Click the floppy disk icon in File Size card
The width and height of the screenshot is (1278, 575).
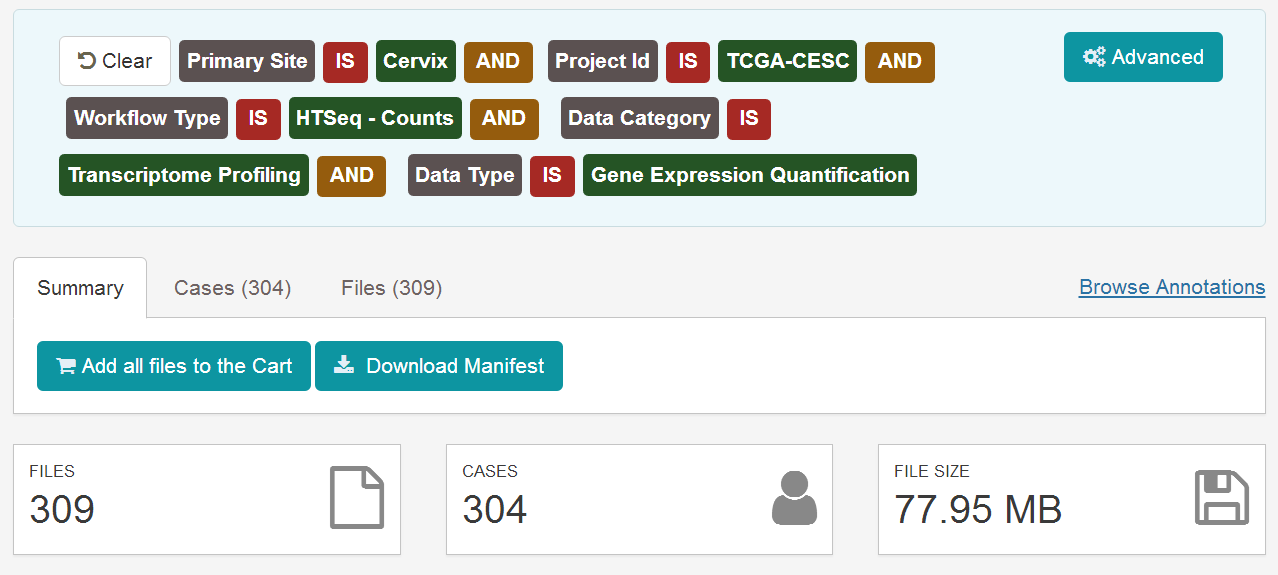[x=1222, y=498]
